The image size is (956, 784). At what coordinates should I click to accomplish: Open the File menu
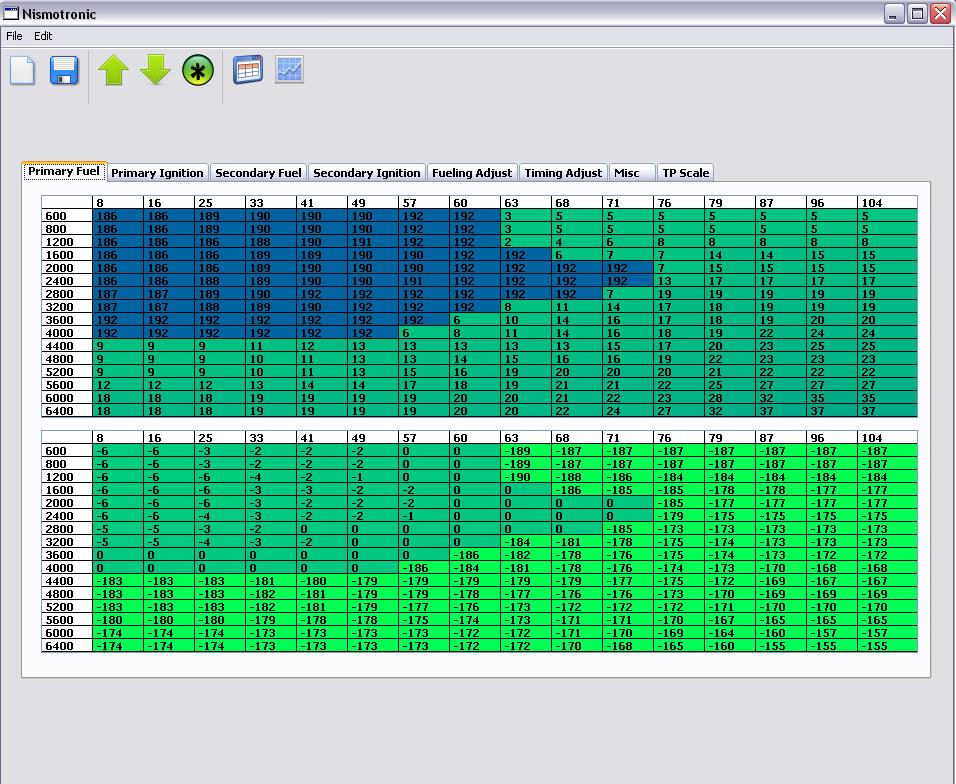[14, 36]
